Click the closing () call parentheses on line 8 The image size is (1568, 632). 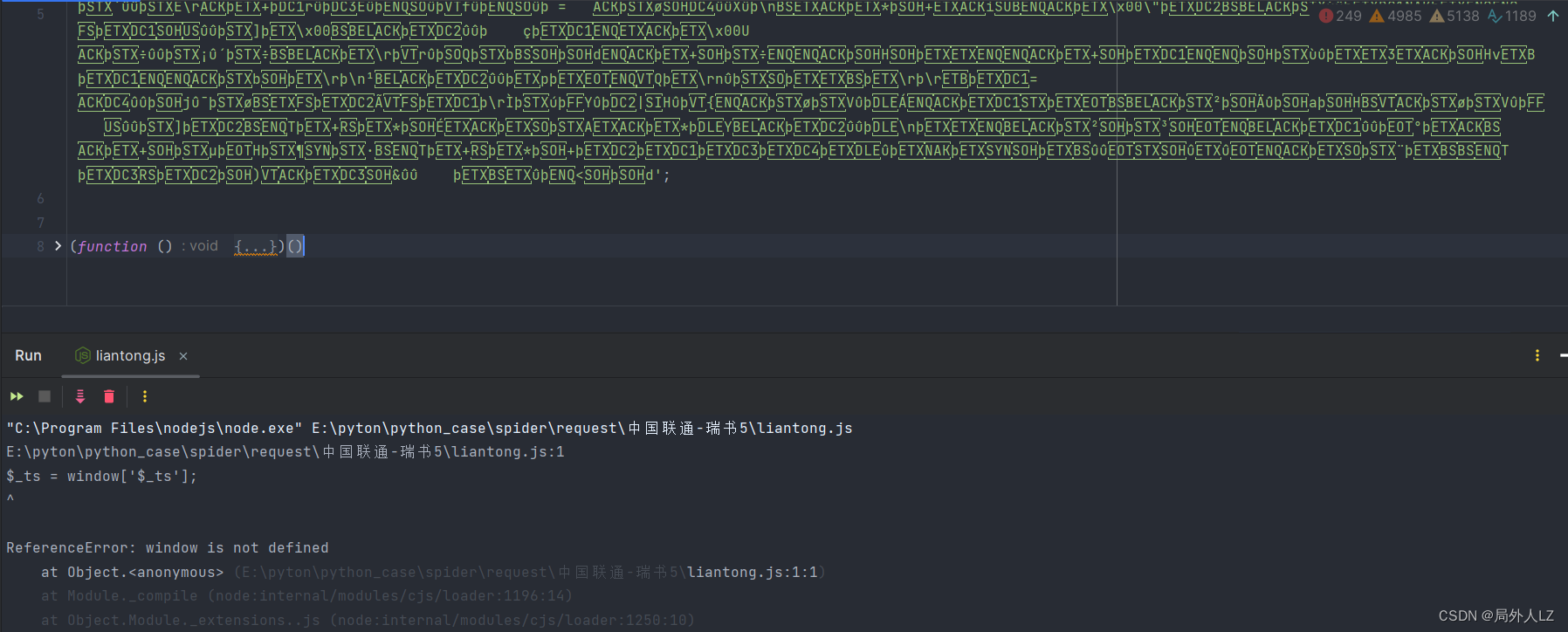[295, 246]
